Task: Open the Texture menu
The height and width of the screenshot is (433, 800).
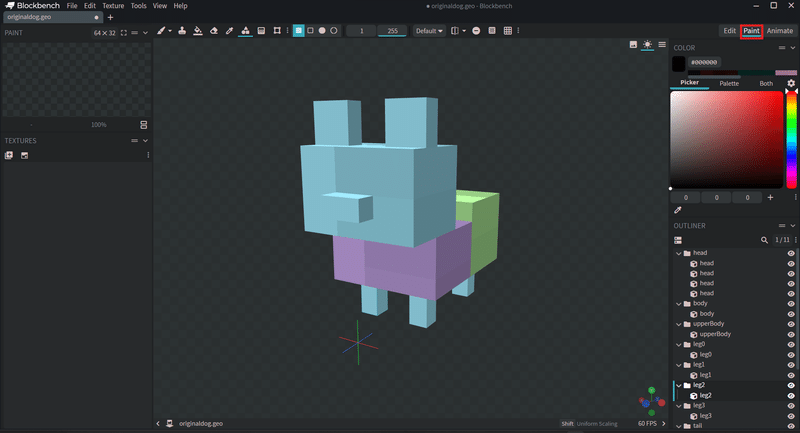Action: click(113, 6)
